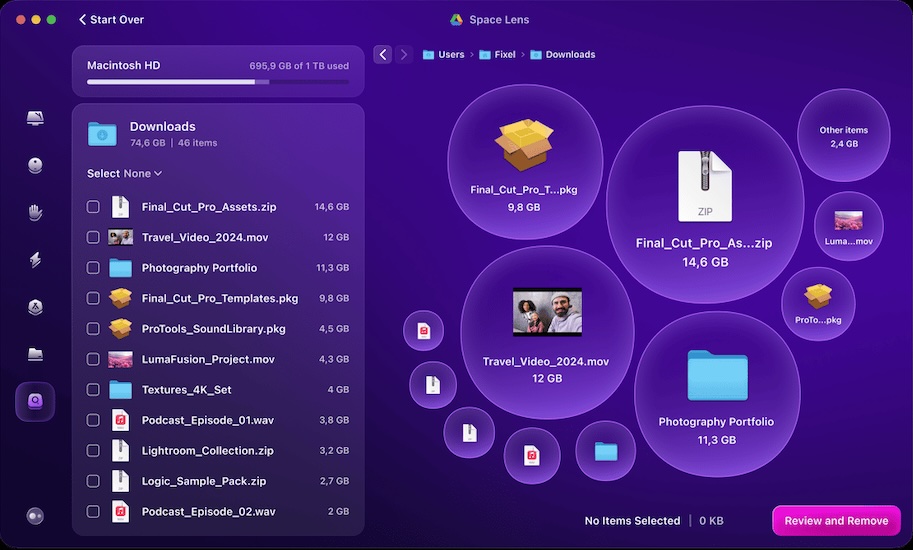Click the LumaFusion_Project.mov thumbnail in list

tap(121, 359)
